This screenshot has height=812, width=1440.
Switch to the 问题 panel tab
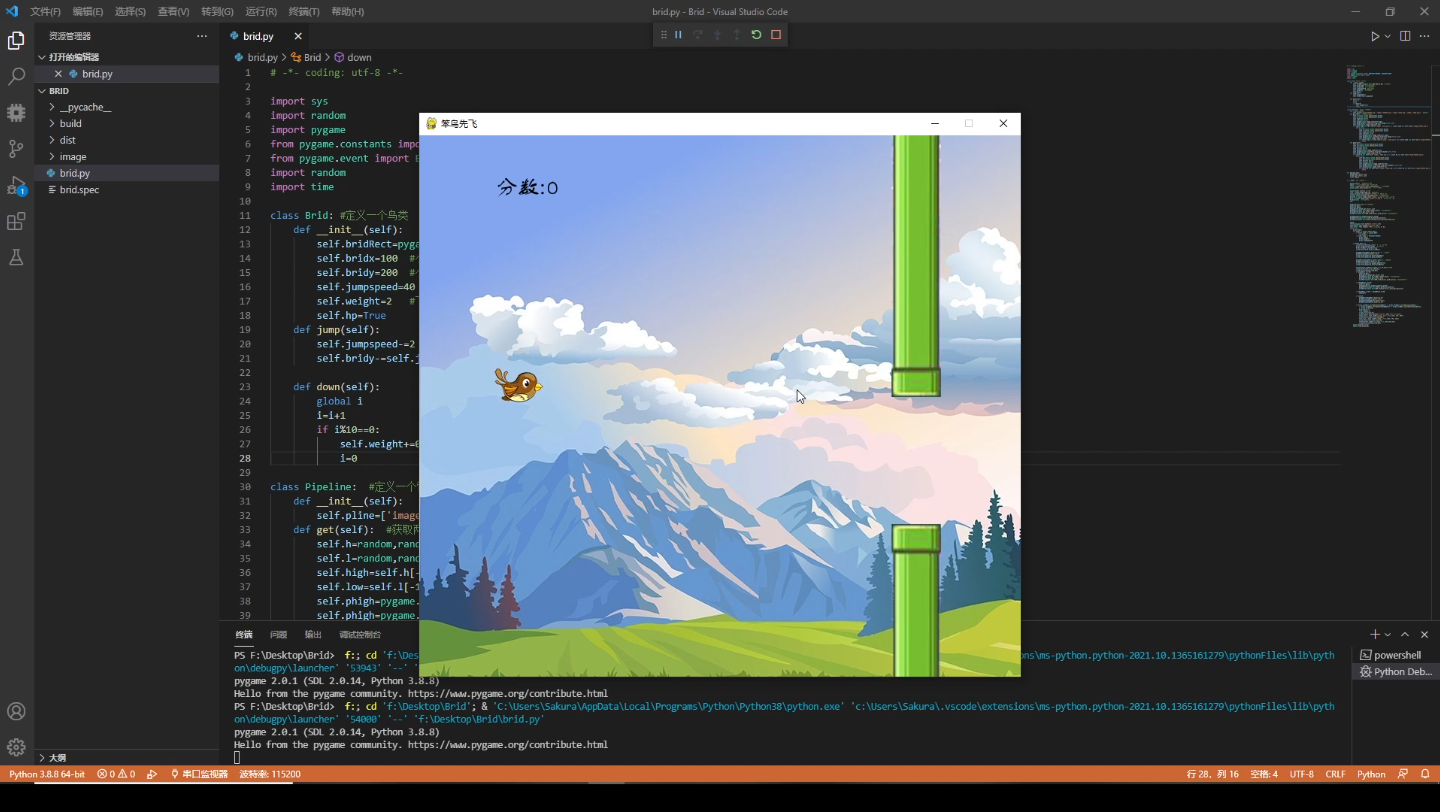click(x=278, y=635)
